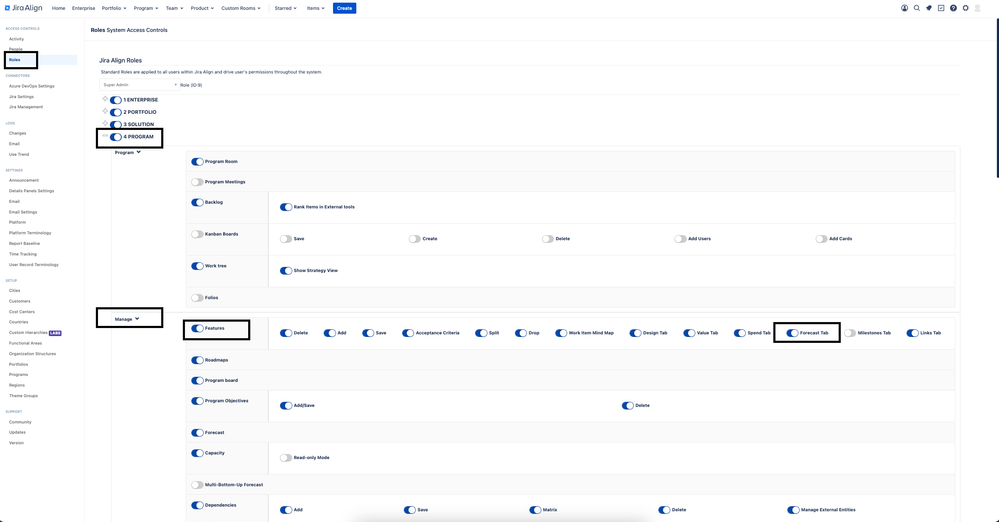This screenshot has height=522, width=999.
Task: Disable the Features toggle
Action: (198, 329)
